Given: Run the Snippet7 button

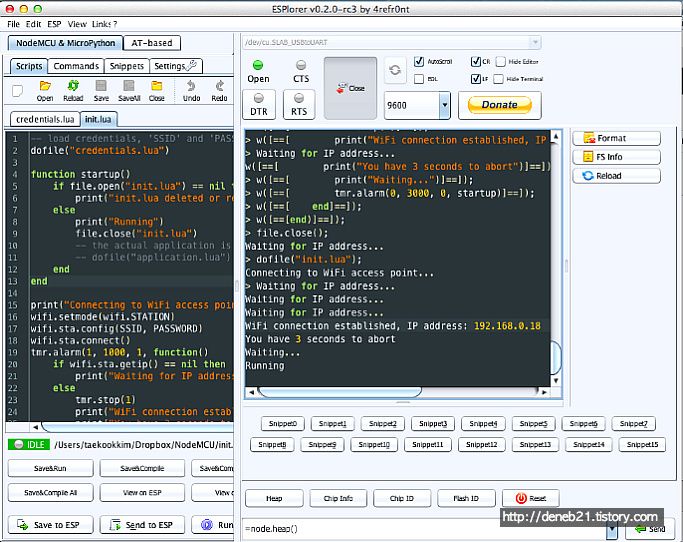Looking at the screenshot, I should [633, 423].
